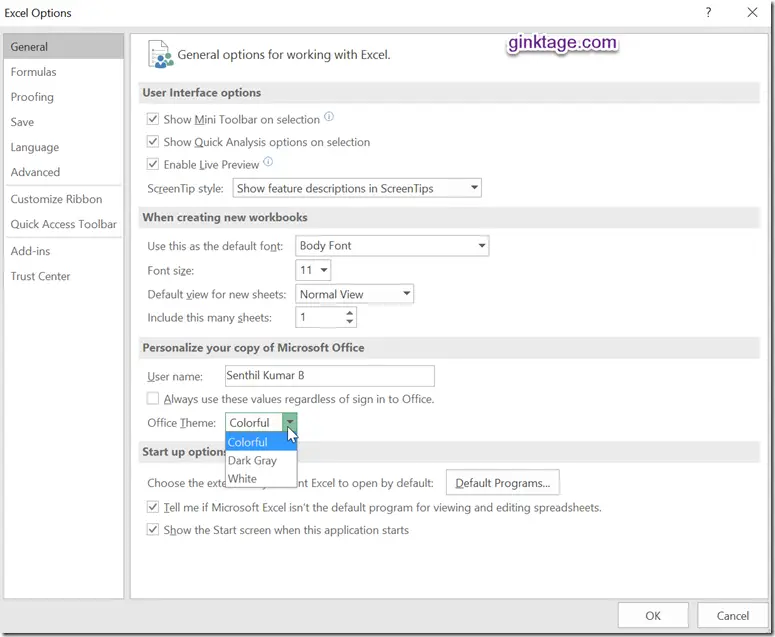Open the Trust Center category
Image resolution: width=775 pixels, height=637 pixels.
click(63, 276)
